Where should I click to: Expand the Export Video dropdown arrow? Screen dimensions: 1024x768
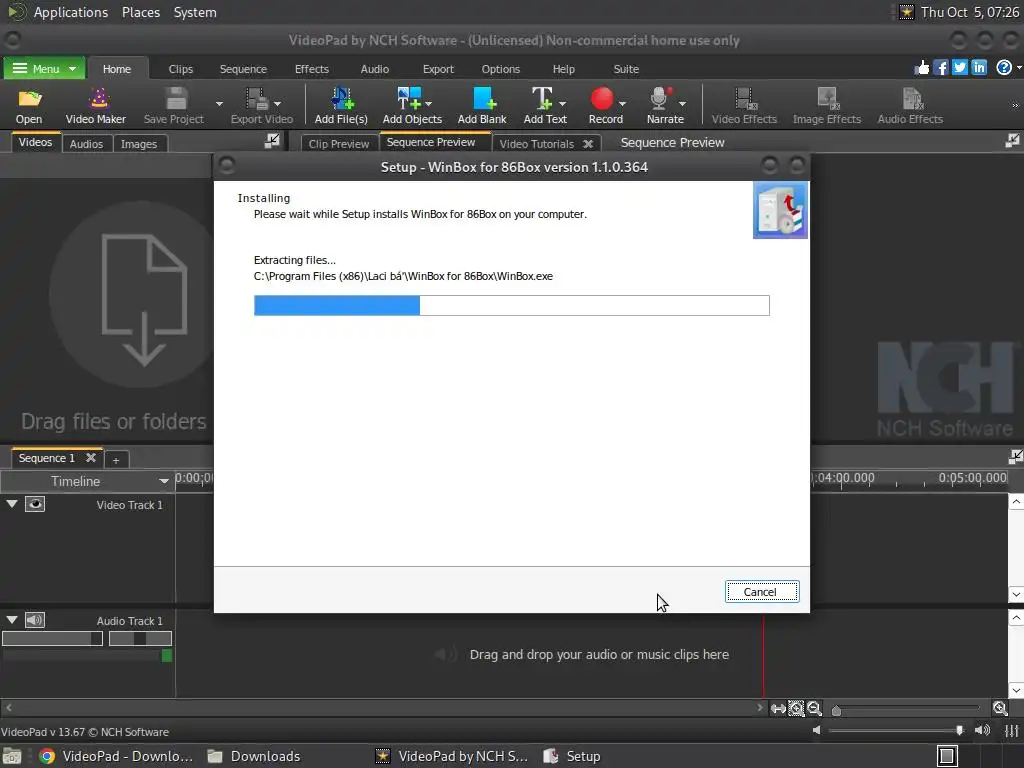pos(278,104)
